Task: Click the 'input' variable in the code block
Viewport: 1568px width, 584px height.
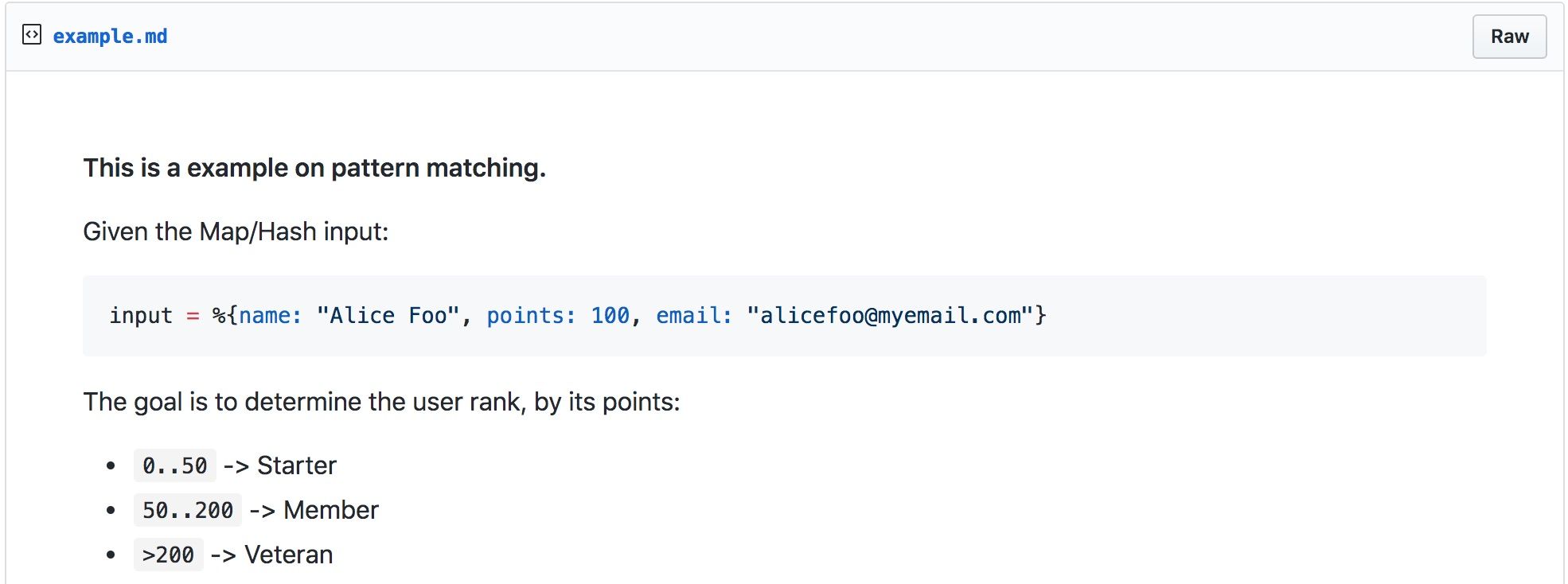Action: [141, 316]
